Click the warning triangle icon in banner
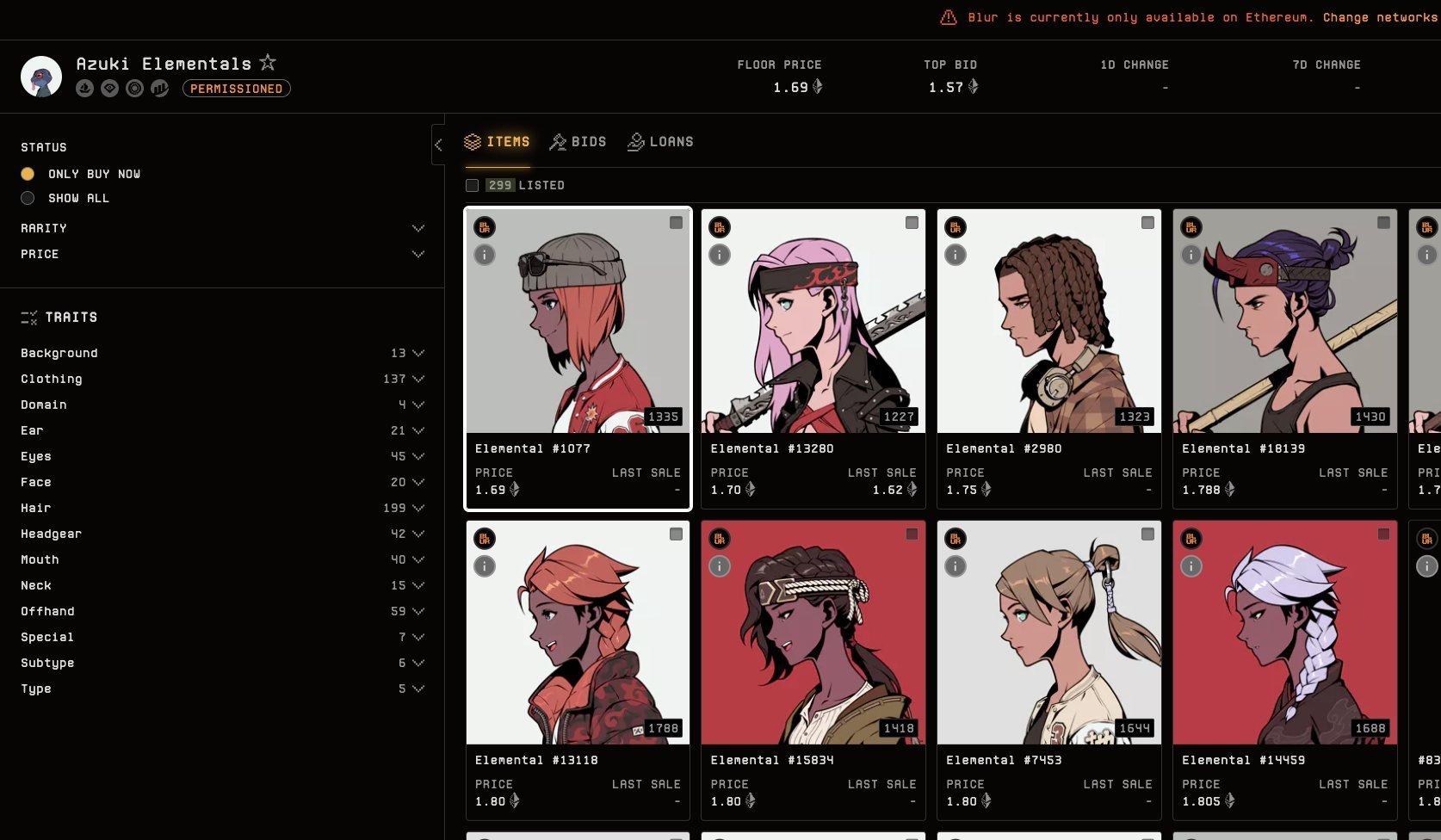1441x840 pixels. coord(949,17)
